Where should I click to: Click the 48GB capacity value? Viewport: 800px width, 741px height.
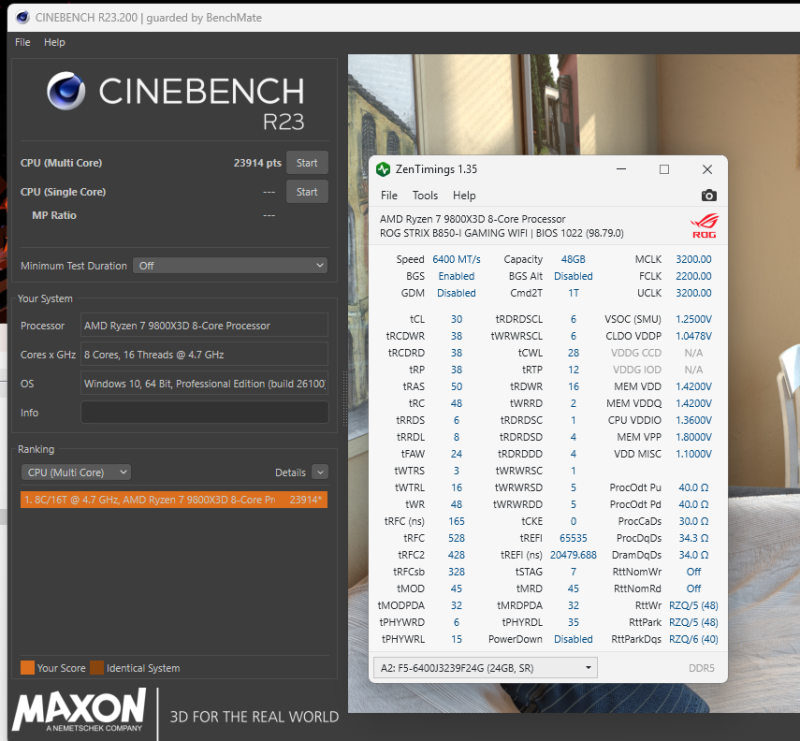[573, 259]
